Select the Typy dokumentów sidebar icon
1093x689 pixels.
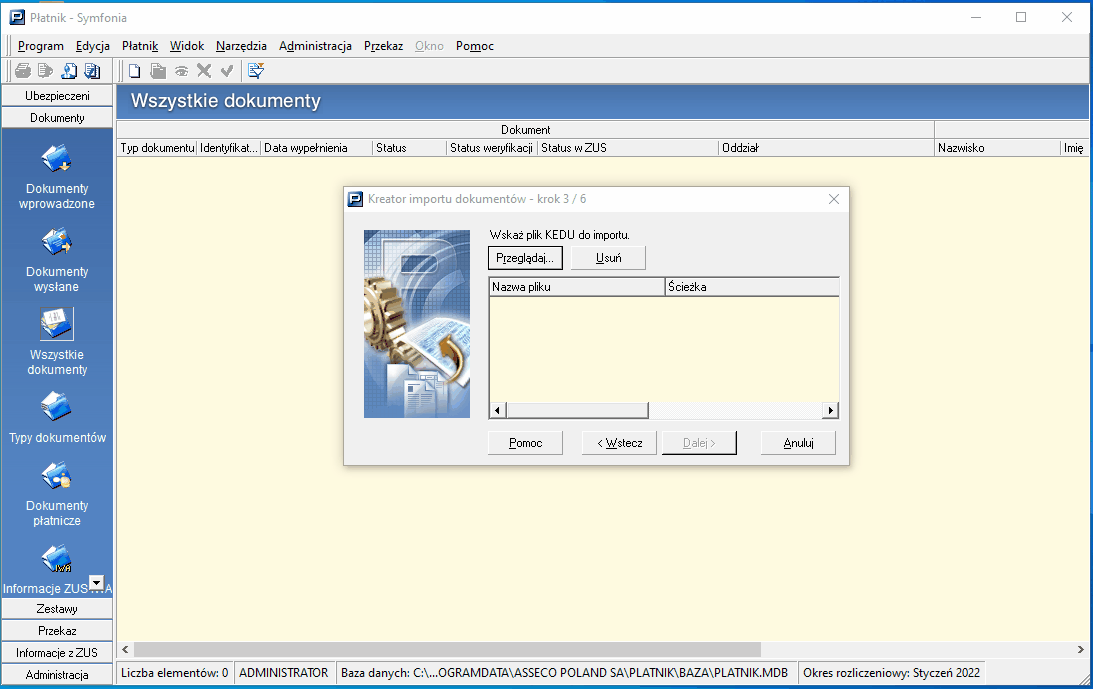56,407
